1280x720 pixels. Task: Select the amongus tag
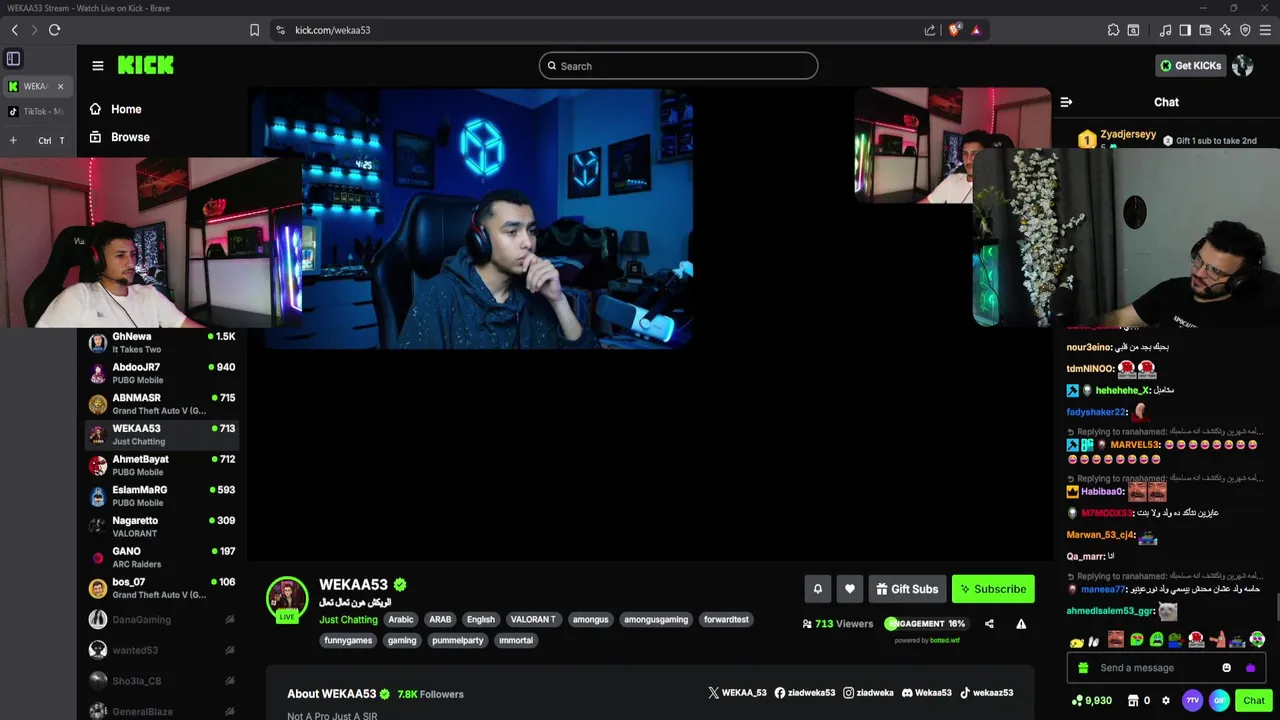tap(590, 620)
